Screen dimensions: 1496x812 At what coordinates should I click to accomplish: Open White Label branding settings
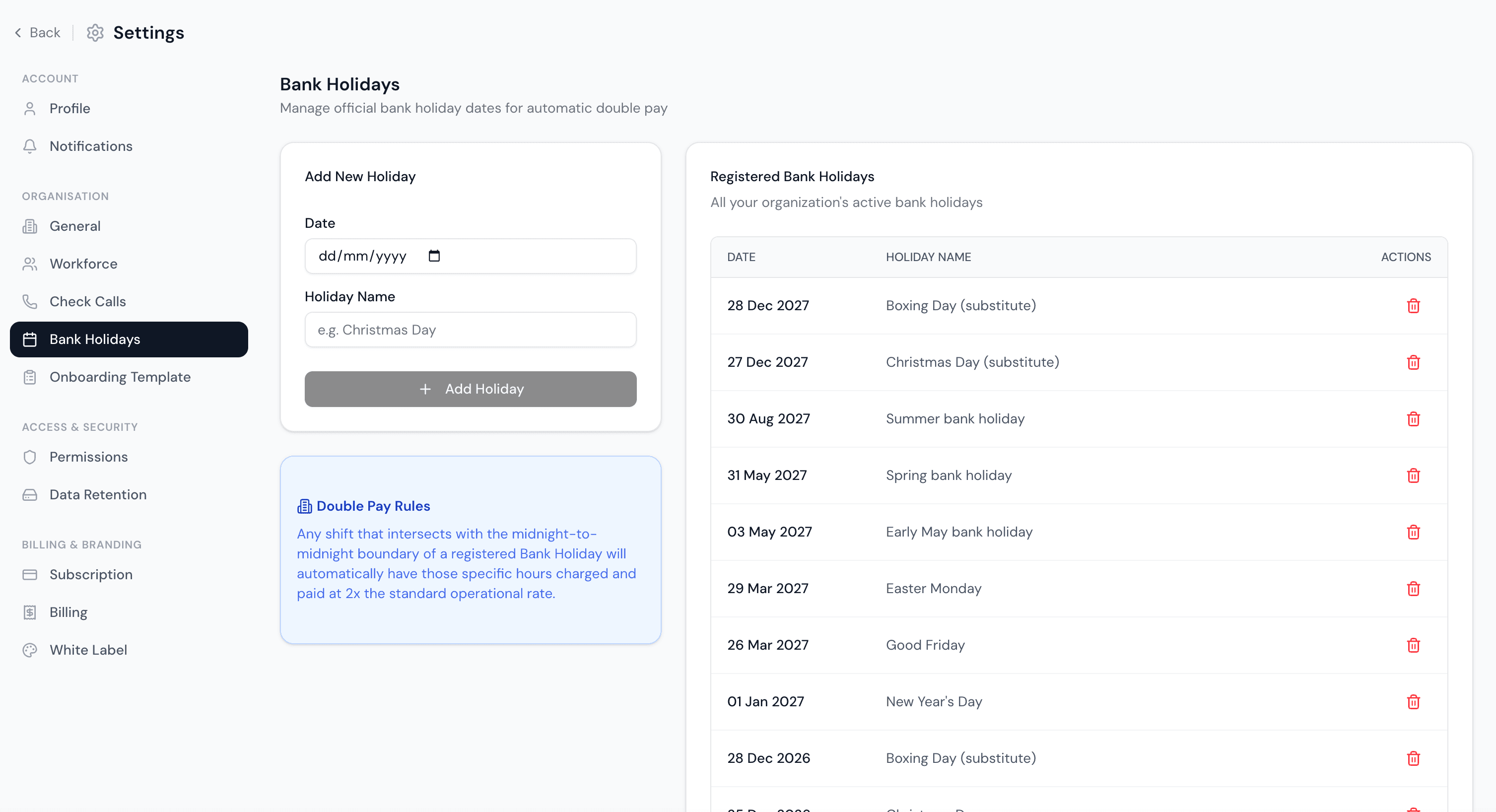tap(129, 650)
